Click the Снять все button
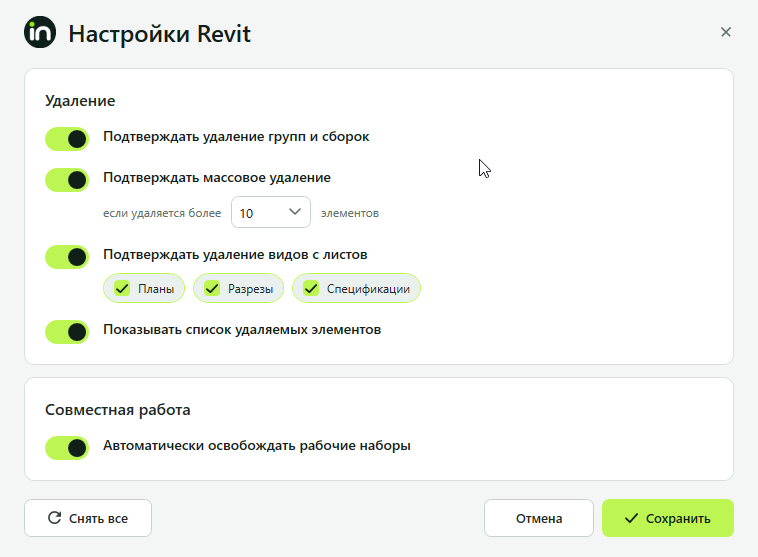Screen dimensions: 758x557 (88, 518)
